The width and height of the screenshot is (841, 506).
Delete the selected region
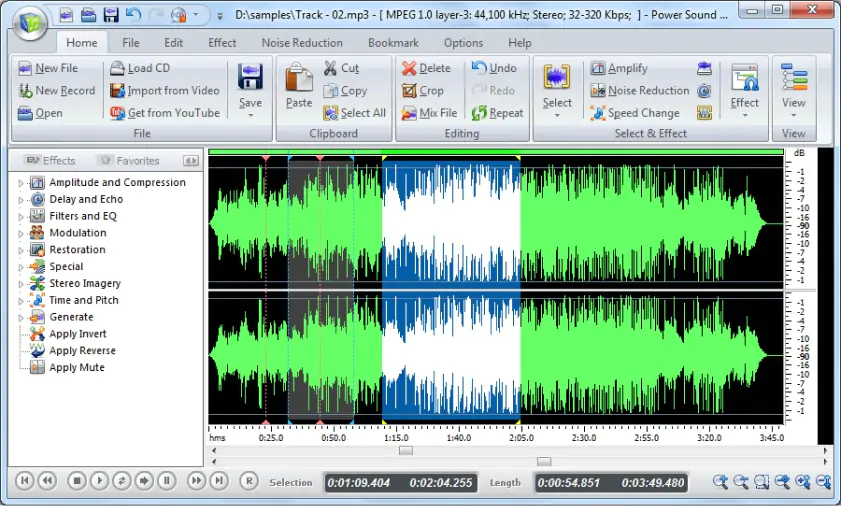[426, 68]
